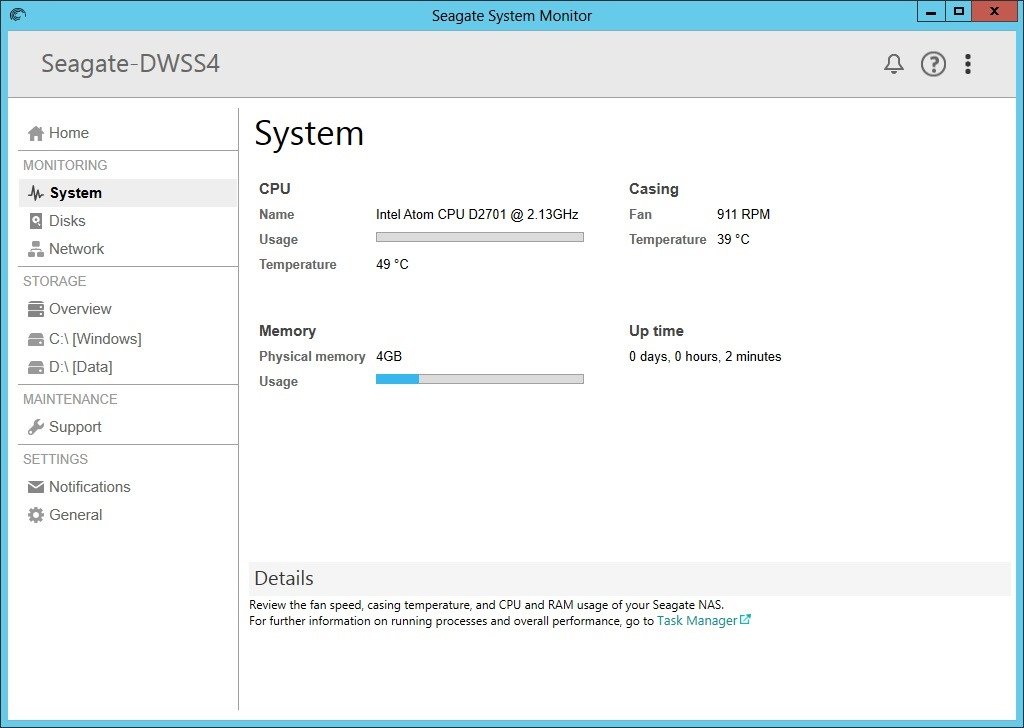This screenshot has height=728, width=1024.
Task: Open the D:\ [Data] volume page
Action: (x=81, y=367)
